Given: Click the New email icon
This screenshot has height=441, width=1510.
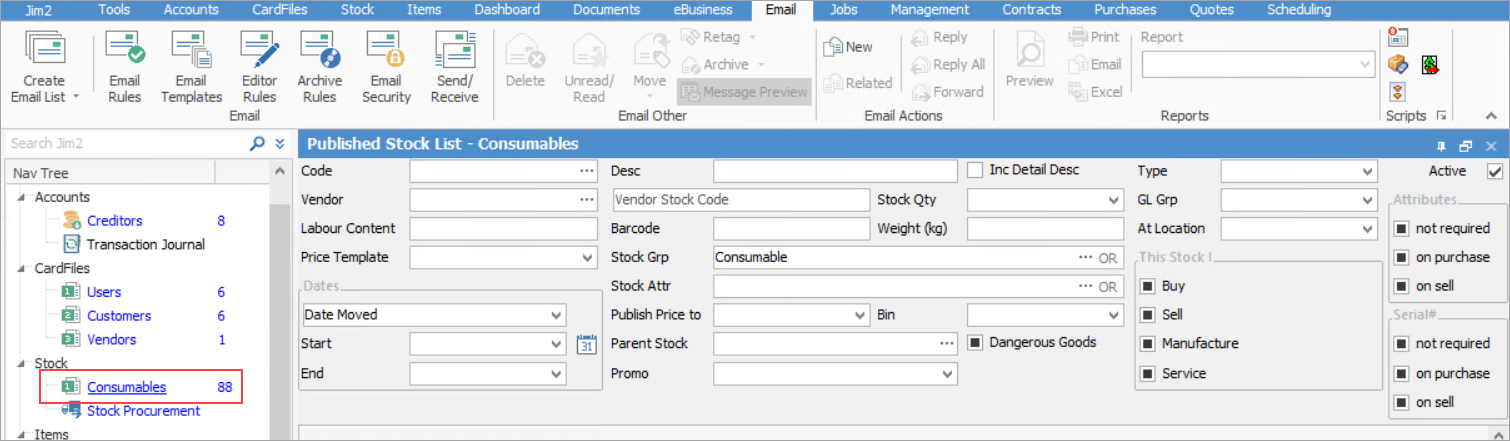Looking at the screenshot, I should tap(847, 47).
